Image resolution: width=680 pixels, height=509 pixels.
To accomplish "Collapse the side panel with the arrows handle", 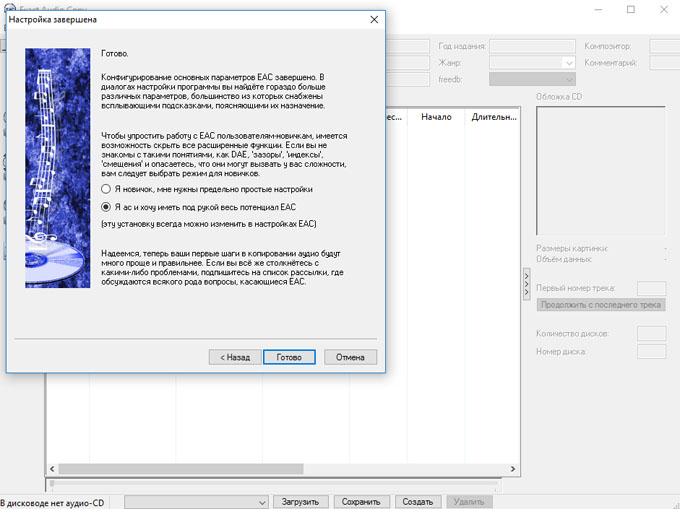I will [x=527, y=285].
